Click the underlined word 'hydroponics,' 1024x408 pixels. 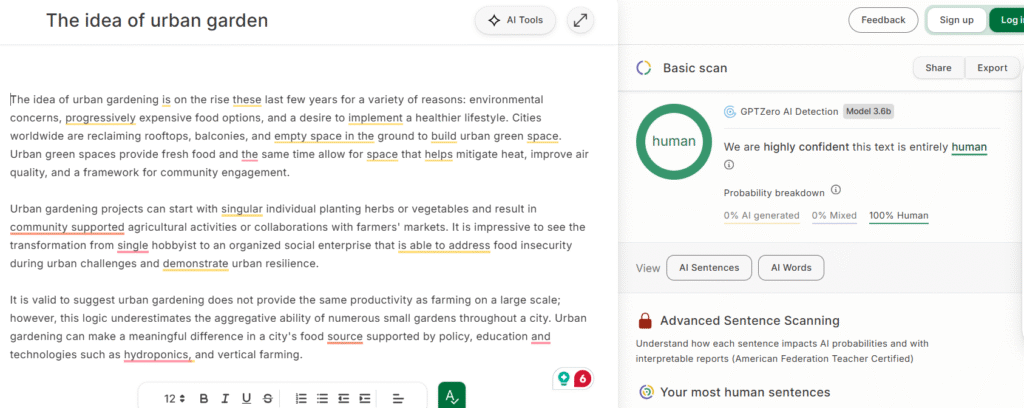click(x=158, y=355)
